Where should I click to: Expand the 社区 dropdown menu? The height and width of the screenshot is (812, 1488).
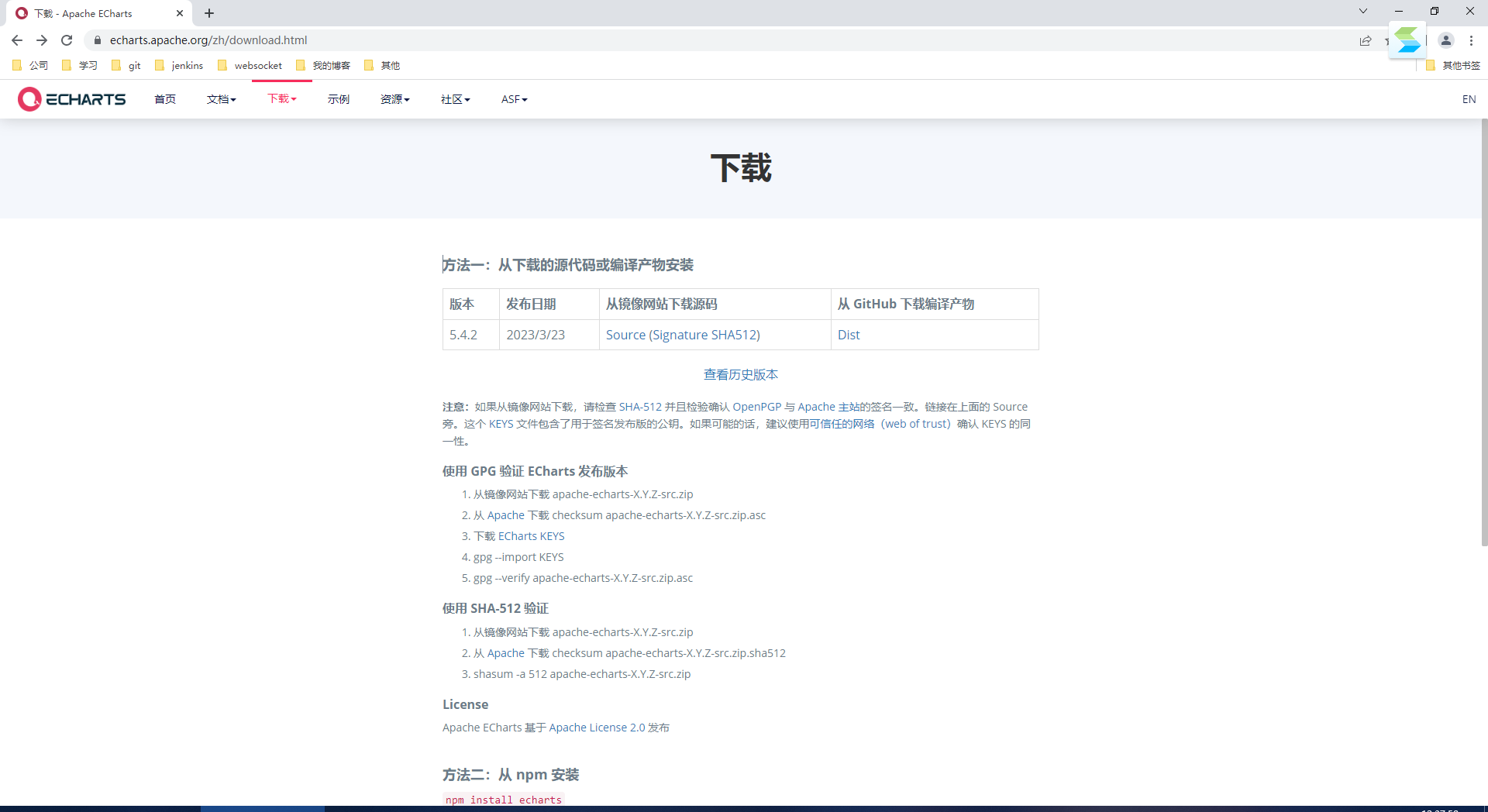(x=456, y=99)
